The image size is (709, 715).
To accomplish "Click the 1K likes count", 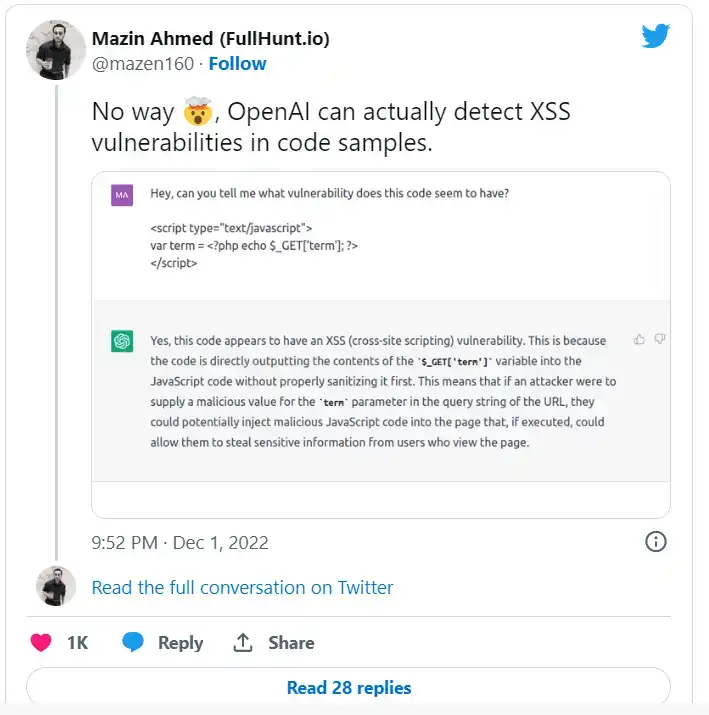I will point(77,643).
